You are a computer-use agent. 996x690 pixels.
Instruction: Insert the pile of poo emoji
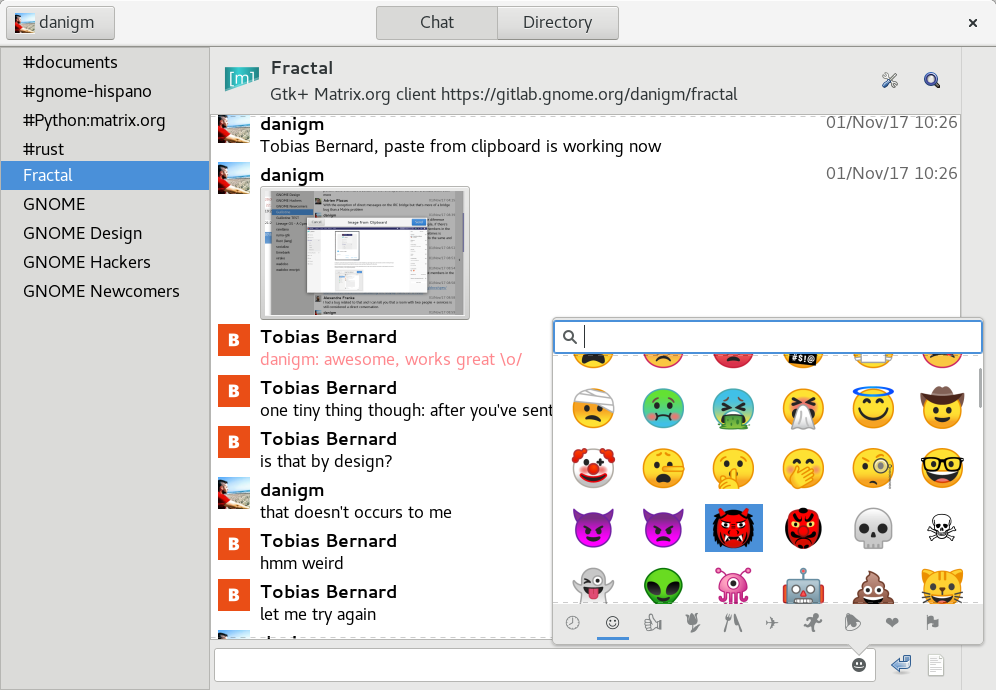(x=872, y=587)
